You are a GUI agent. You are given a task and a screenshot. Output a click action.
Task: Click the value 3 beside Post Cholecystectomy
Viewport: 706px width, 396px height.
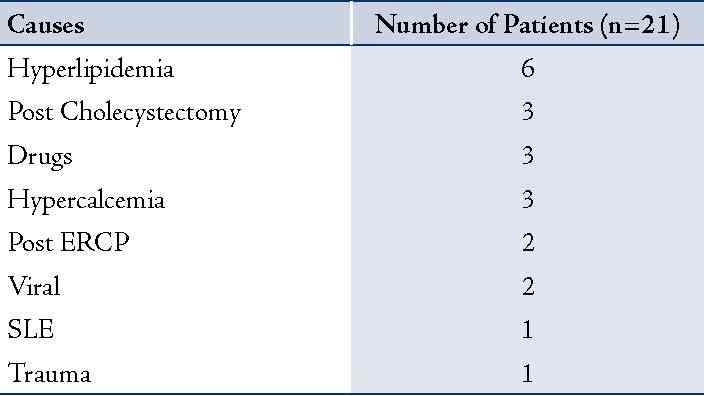pos(528,111)
